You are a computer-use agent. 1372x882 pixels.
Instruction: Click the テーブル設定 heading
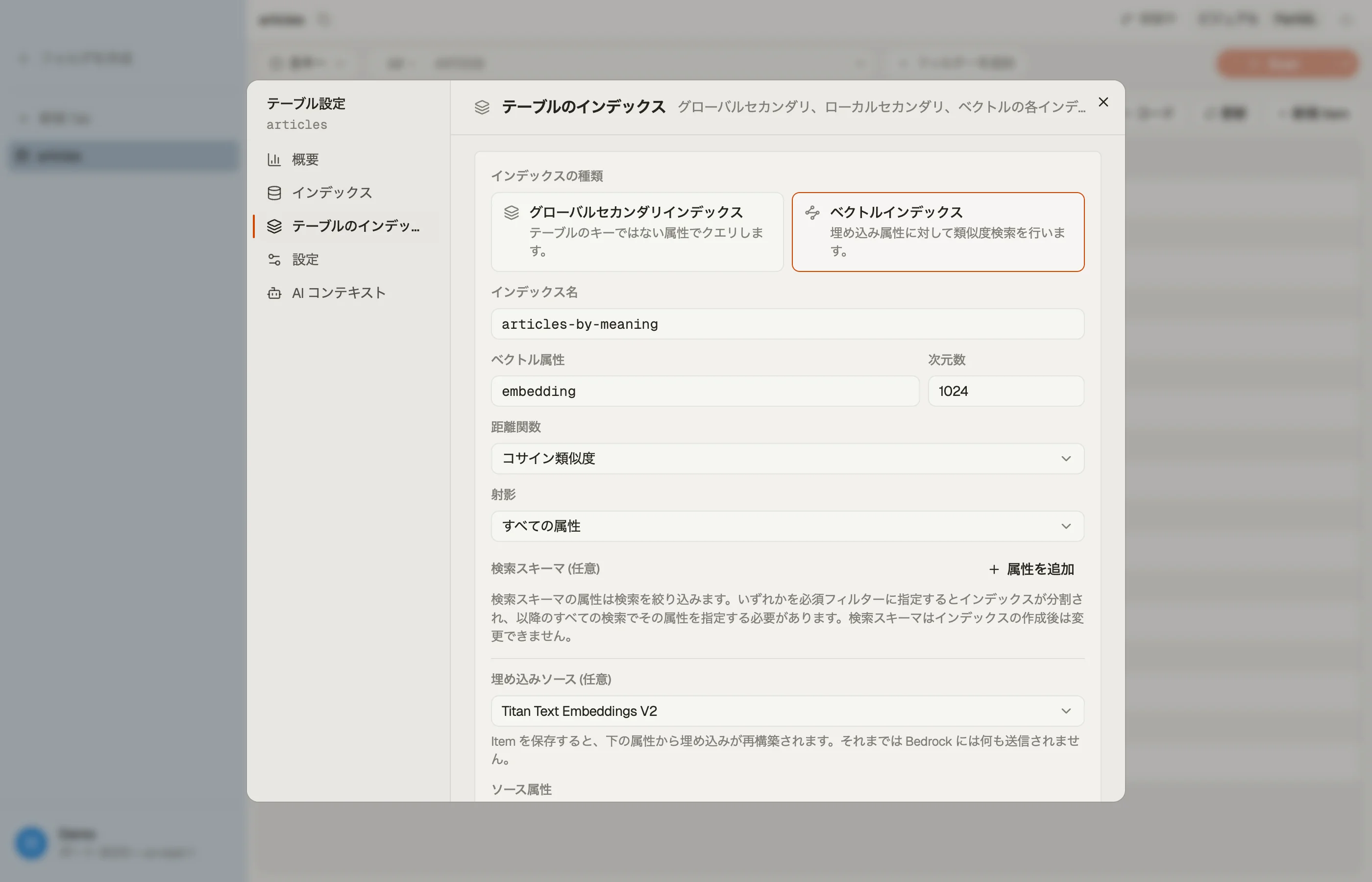coord(306,104)
